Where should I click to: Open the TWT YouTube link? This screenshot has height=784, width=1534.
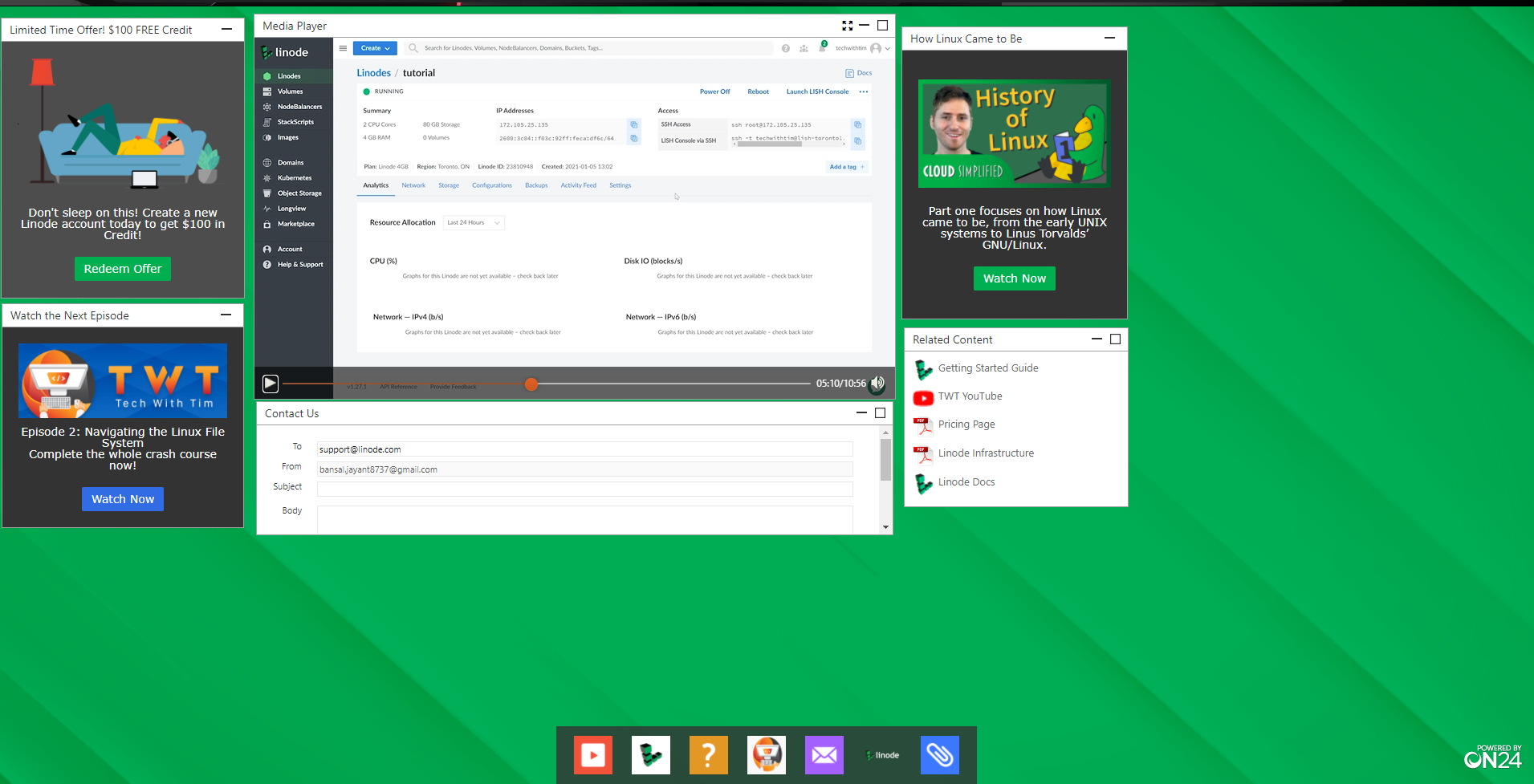pos(970,396)
